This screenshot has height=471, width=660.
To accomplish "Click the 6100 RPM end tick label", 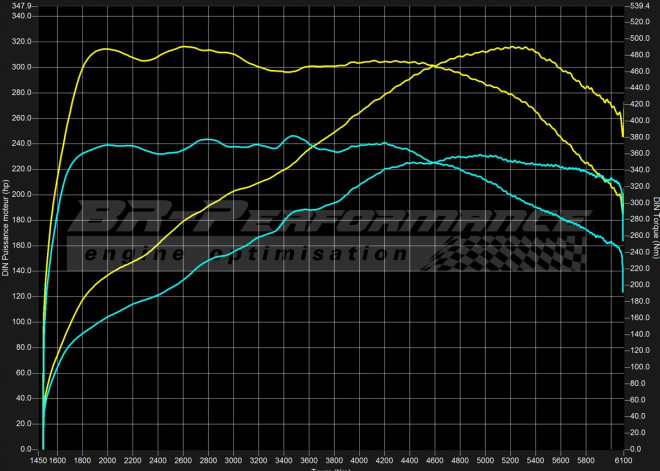I will pos(622,461).
